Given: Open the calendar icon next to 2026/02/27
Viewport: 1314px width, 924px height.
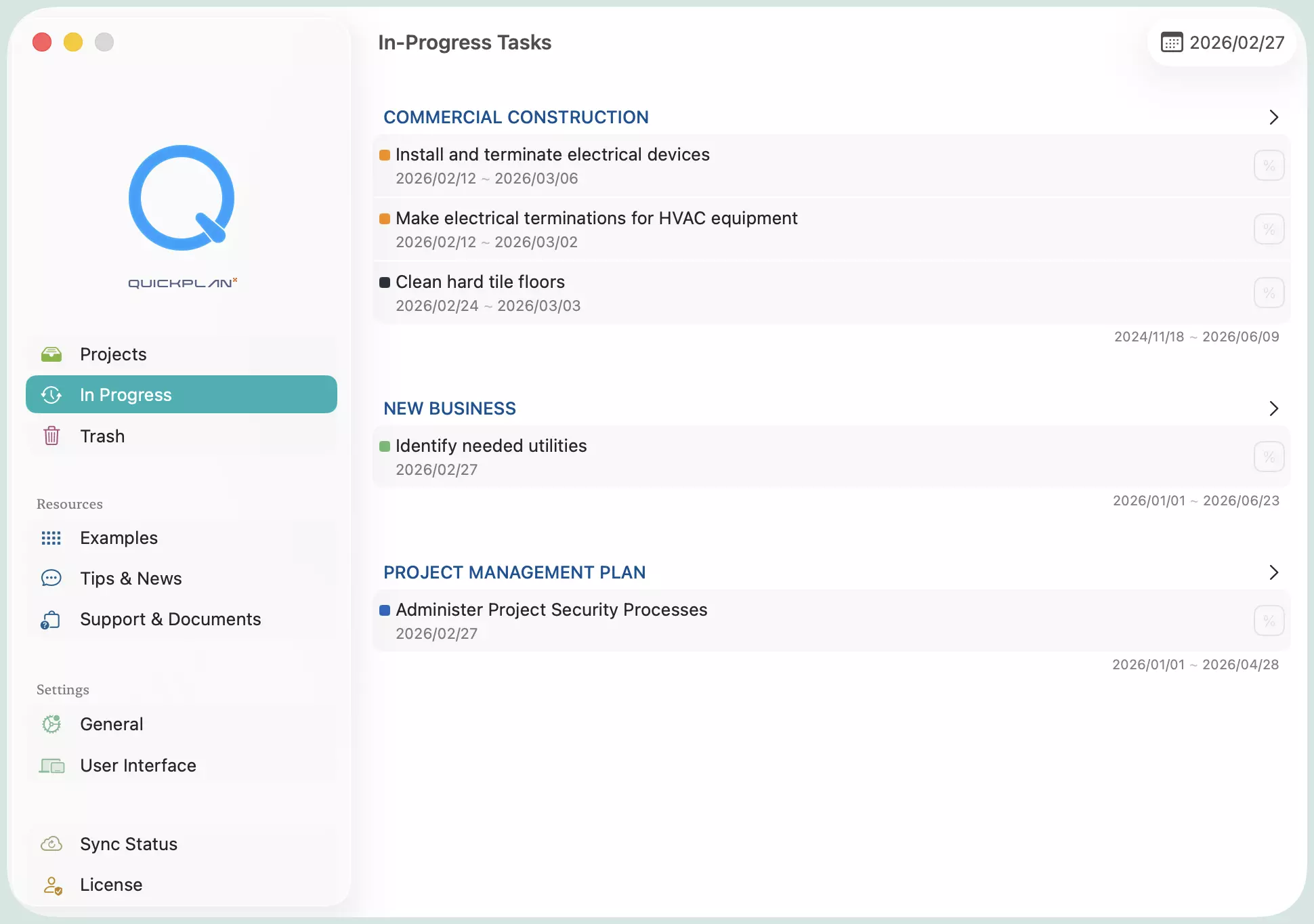Looking at the screenshot, I should 1172,42.
